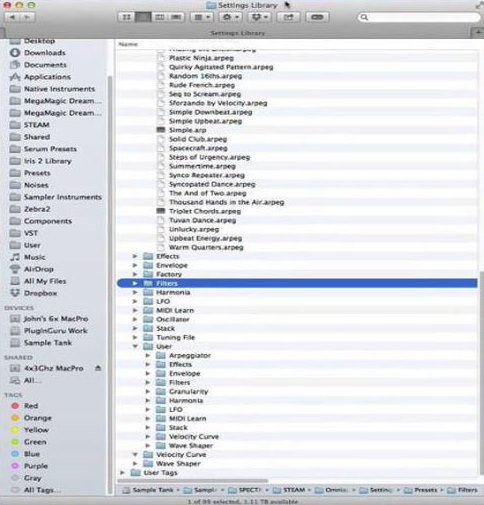This screenshot has width=484, height=505.
Task: Open AirDrop in the sidebar
Action: pyautogui.click(x=39, y=269)
